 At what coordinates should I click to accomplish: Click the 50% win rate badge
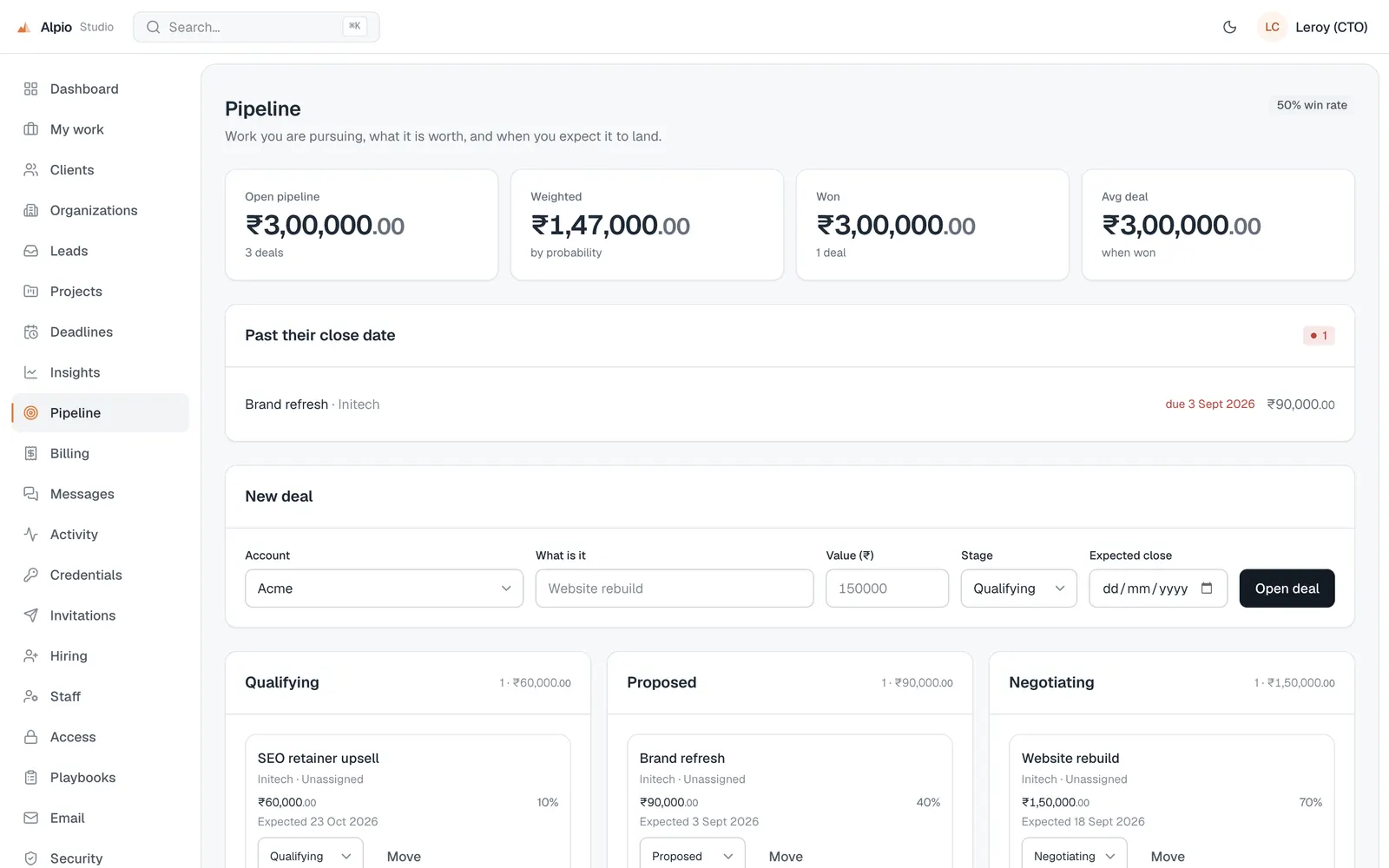[1312, 105]
